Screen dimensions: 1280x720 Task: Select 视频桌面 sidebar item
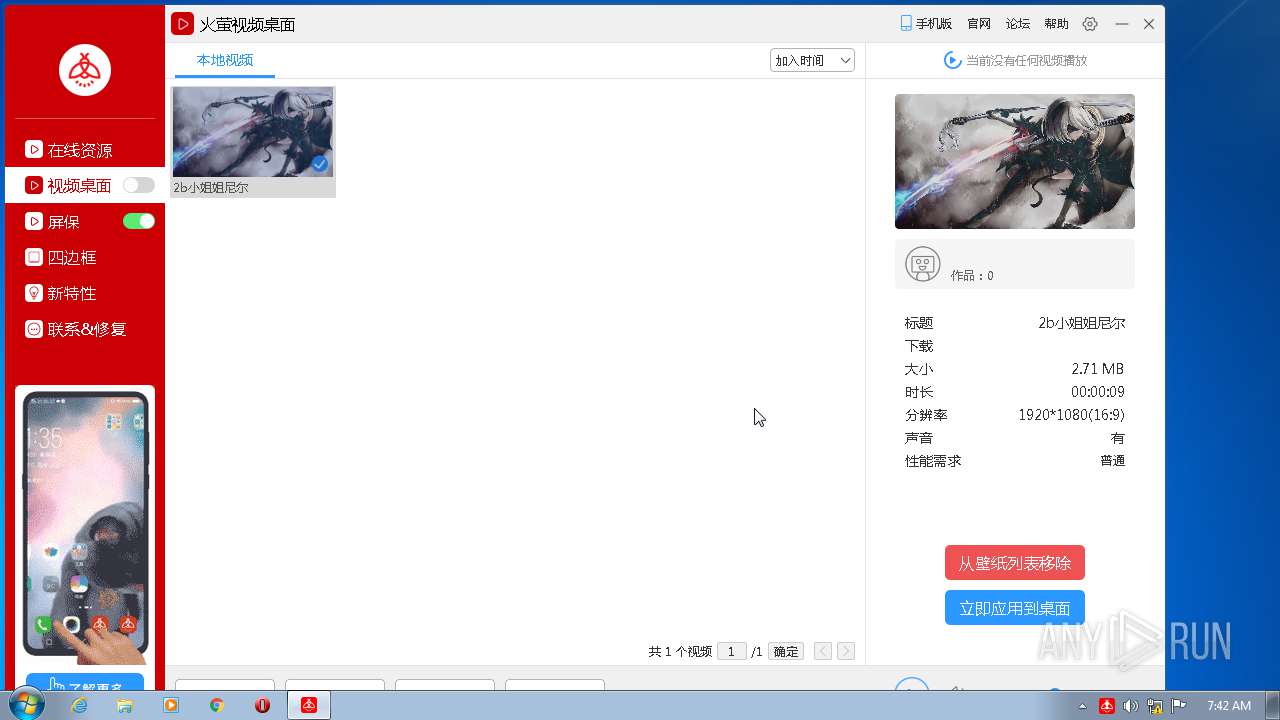[x=85, y=185]
